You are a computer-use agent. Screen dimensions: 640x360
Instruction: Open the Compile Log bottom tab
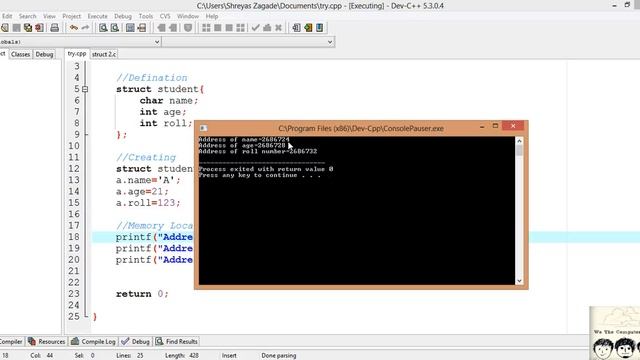click(94, 342)
